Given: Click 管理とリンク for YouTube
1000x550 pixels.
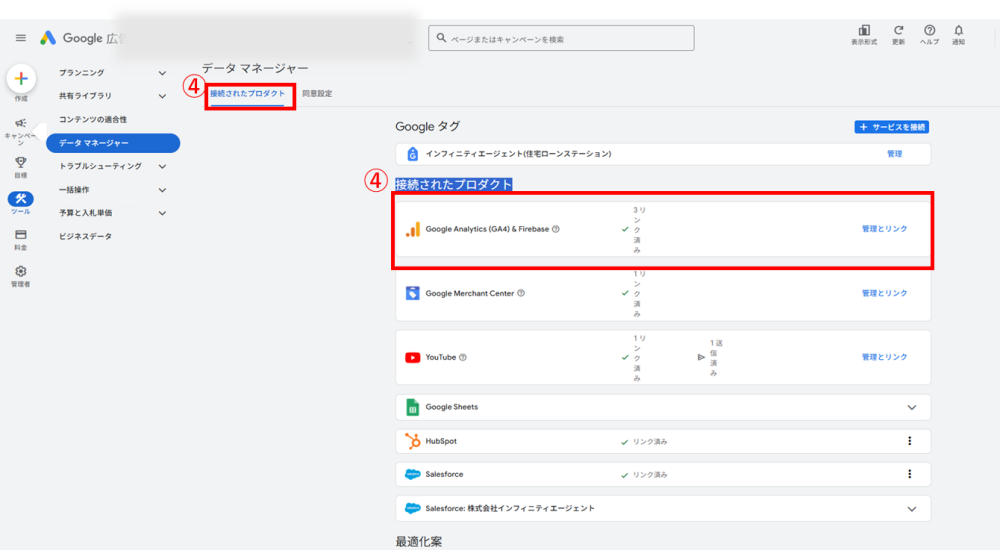Looking at the screenshot, I should (884, 357).
